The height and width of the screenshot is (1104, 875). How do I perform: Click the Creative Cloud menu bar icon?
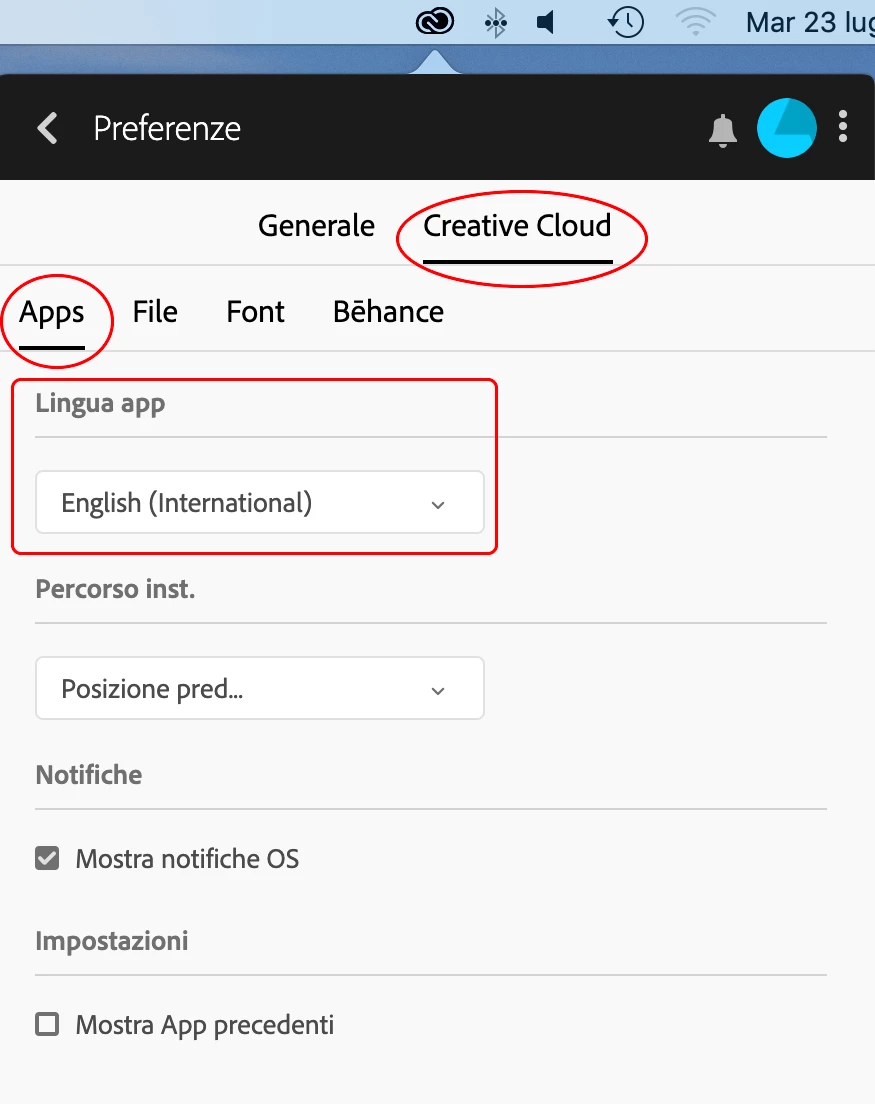435,22
